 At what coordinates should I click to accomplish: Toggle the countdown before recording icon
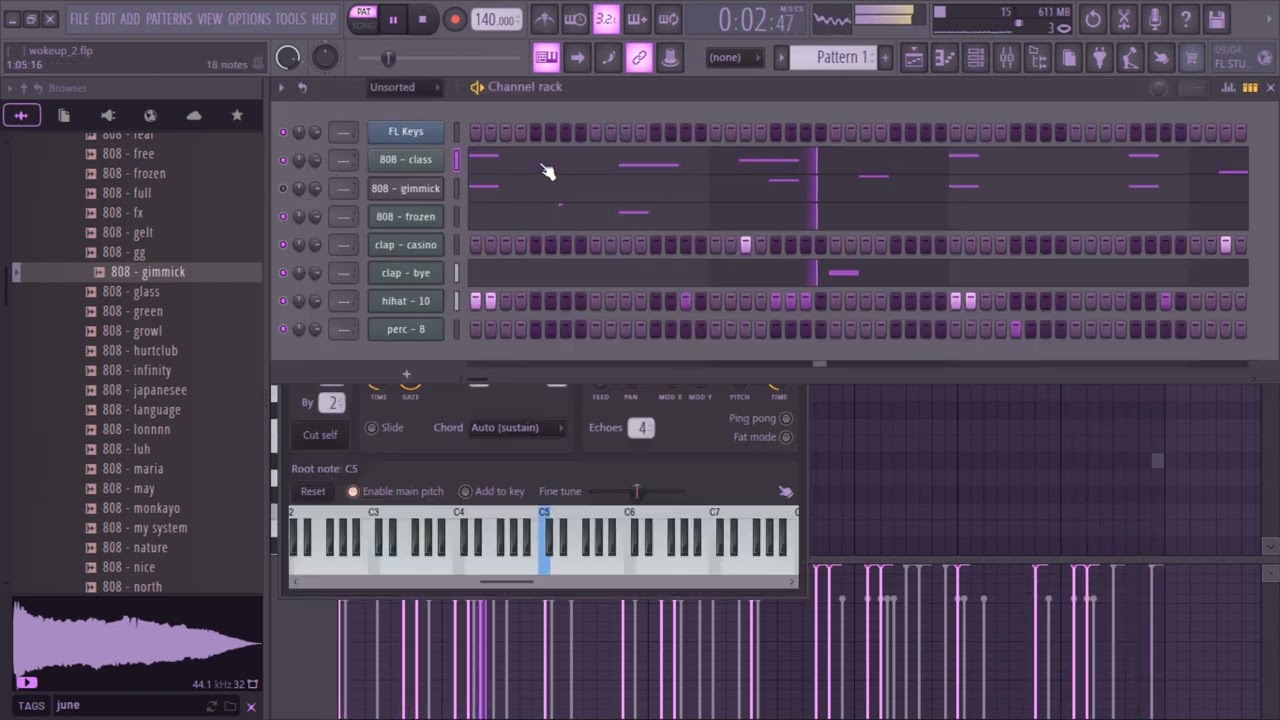coord(606,19)
